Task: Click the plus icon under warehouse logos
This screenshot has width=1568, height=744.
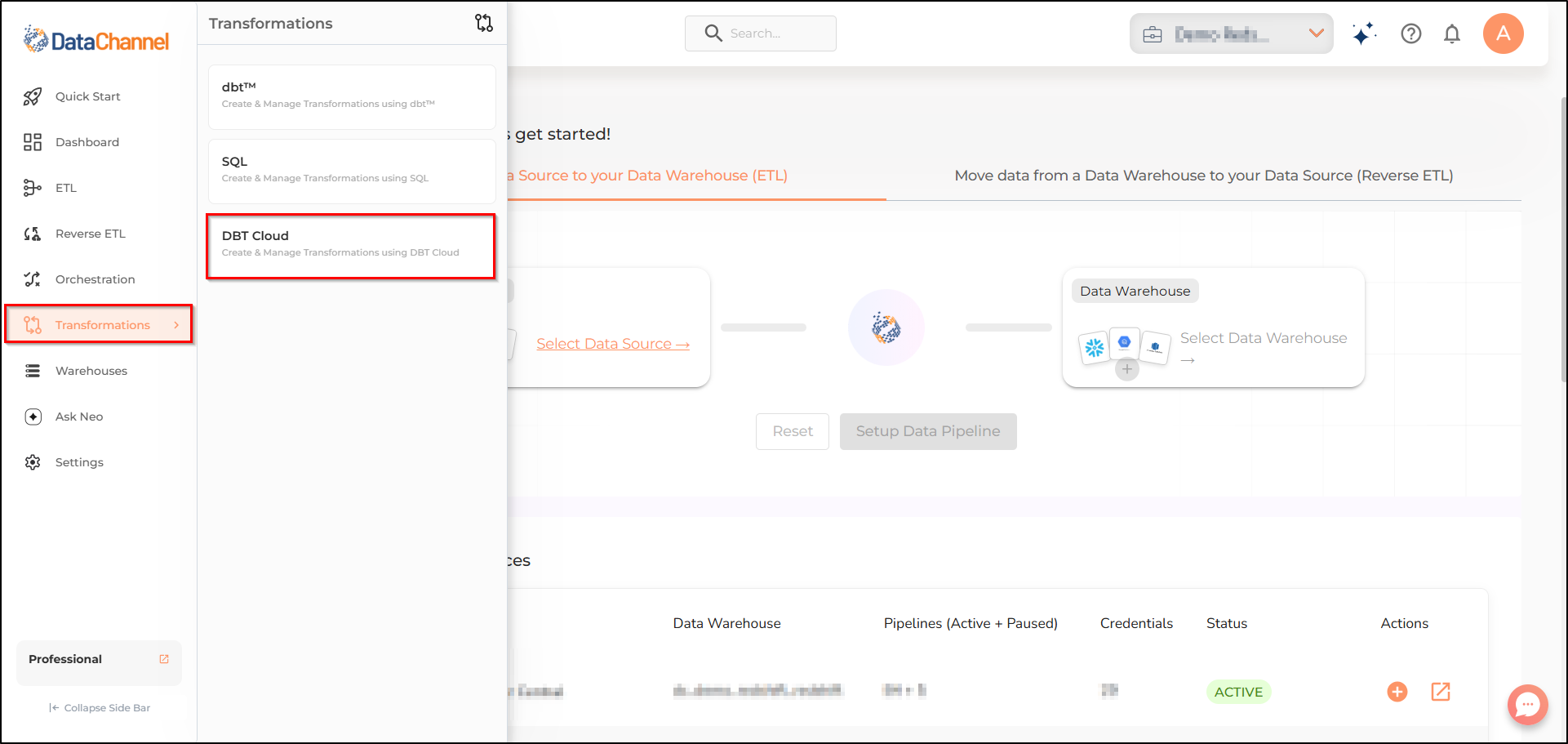Action: pyautogui.click(x=1127, y=369)
